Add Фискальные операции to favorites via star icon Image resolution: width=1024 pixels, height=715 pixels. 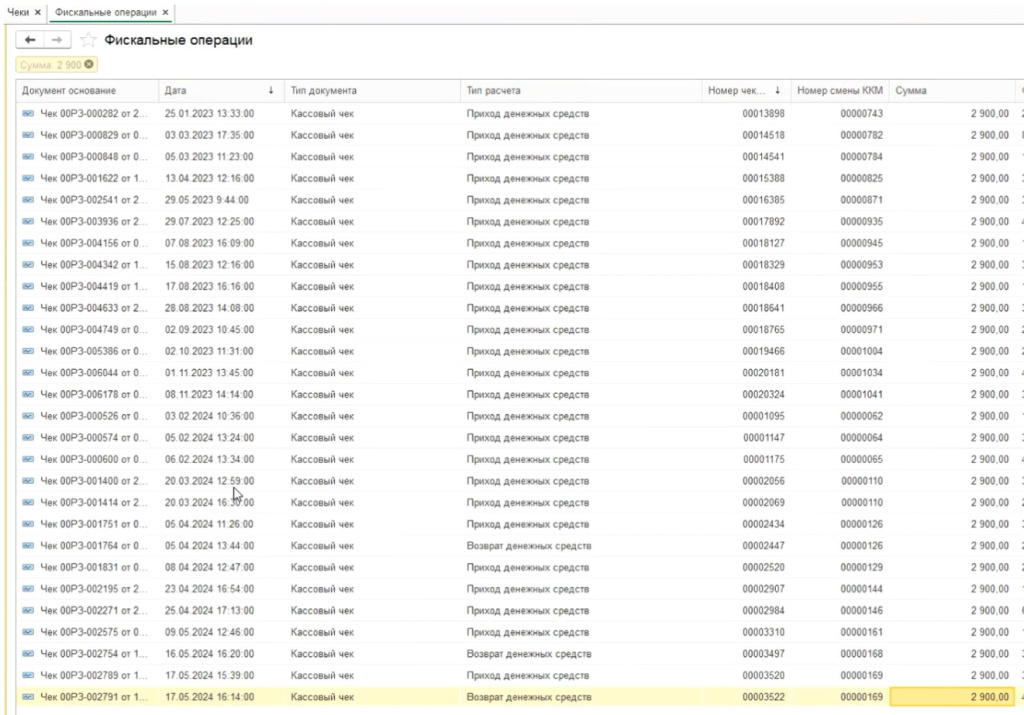88,40
